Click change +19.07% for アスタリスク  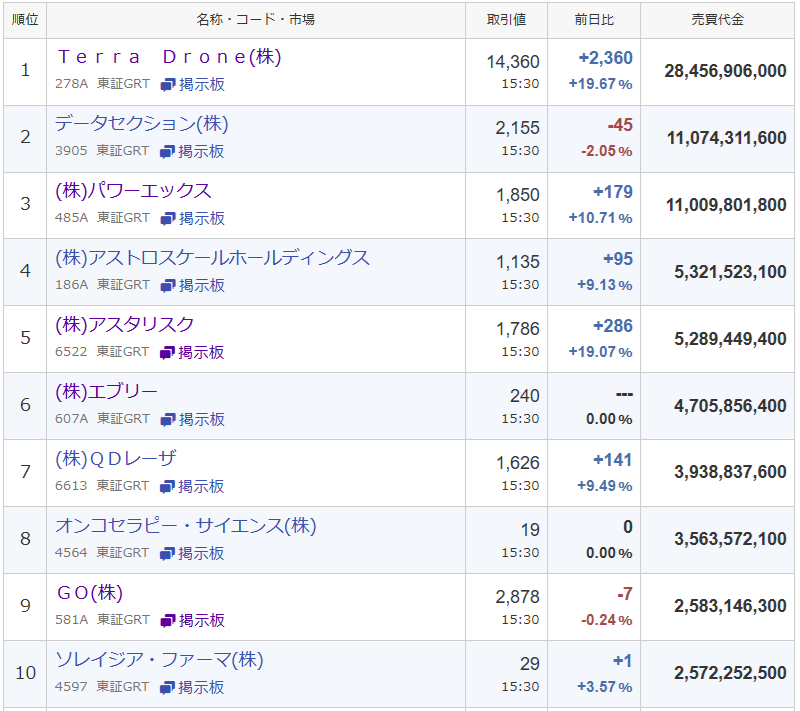[x=601, y=352]
